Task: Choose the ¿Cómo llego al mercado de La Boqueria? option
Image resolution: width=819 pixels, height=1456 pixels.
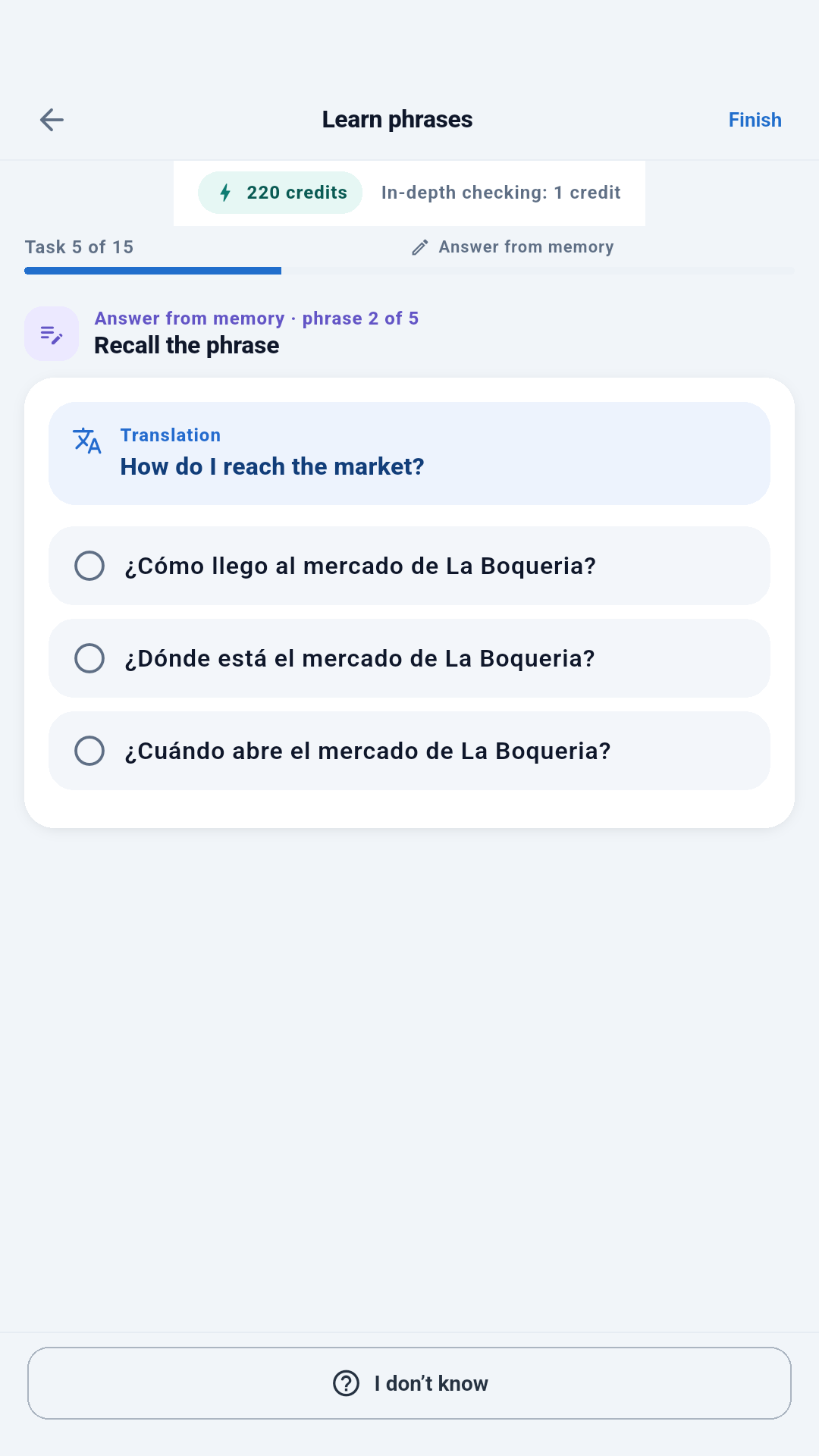Action: [x=409, y=566]
